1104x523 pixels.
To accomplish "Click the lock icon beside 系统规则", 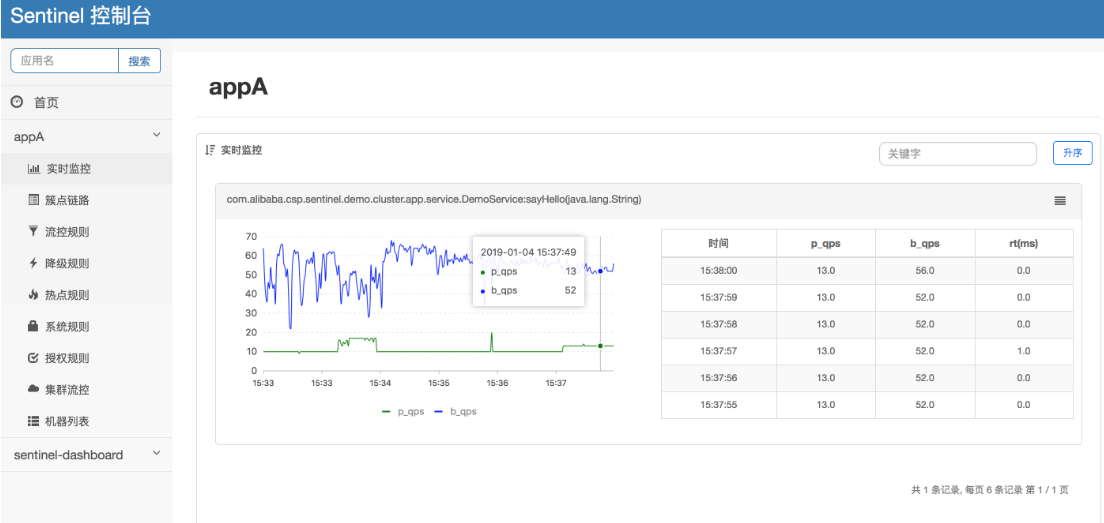I will (33, 326).
